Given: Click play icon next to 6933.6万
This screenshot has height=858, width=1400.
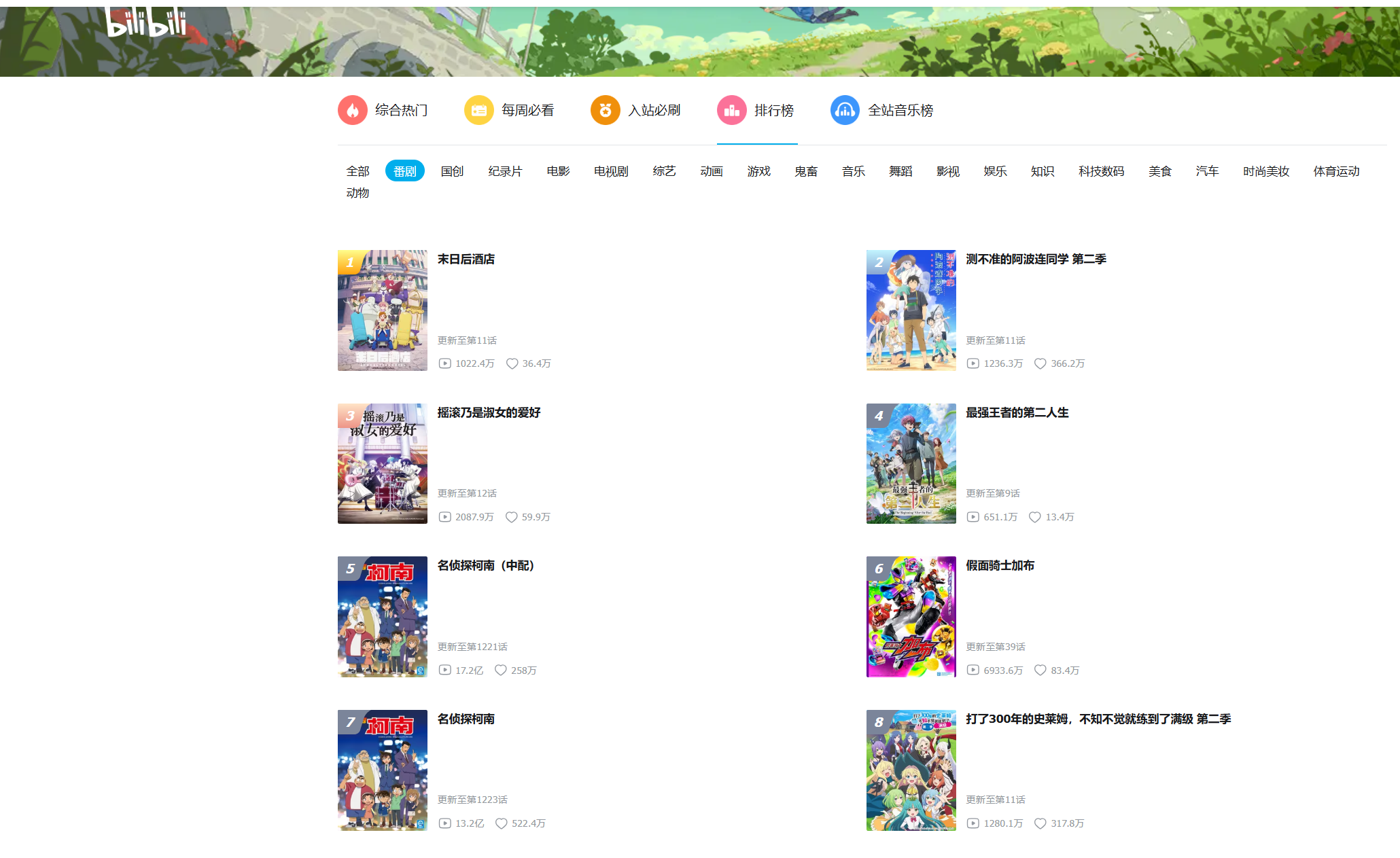Looking at the screenshot, I should [973, 670].
